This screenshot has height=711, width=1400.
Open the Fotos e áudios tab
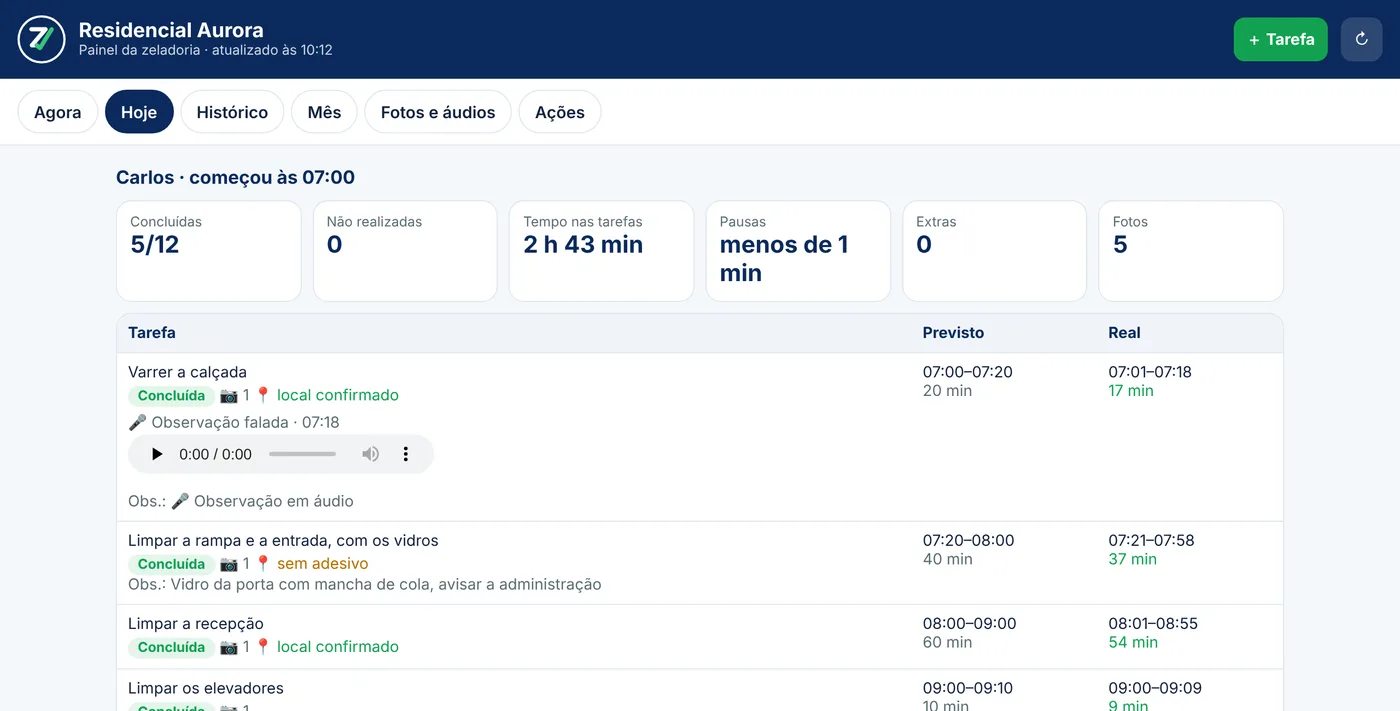point(438,112)
